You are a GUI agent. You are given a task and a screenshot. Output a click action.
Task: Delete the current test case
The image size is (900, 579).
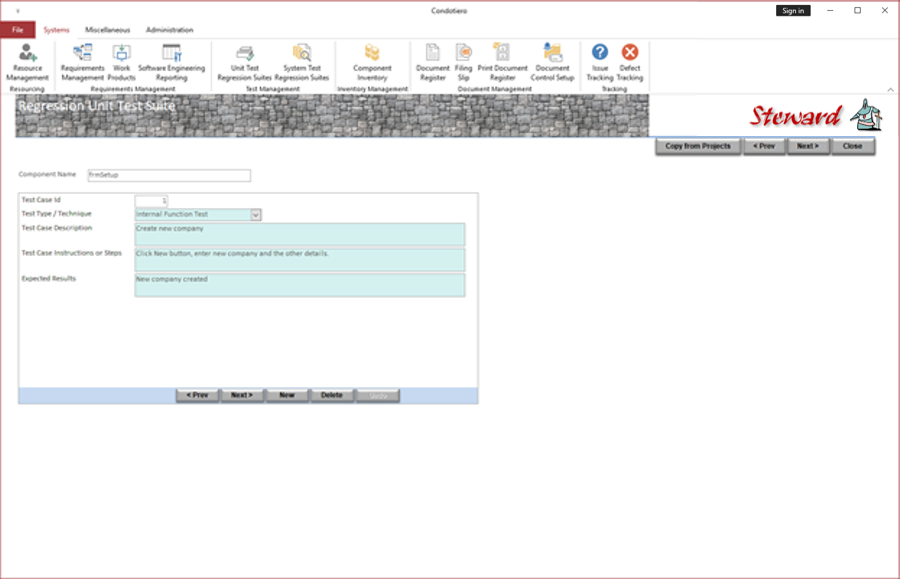pos(332,395)
